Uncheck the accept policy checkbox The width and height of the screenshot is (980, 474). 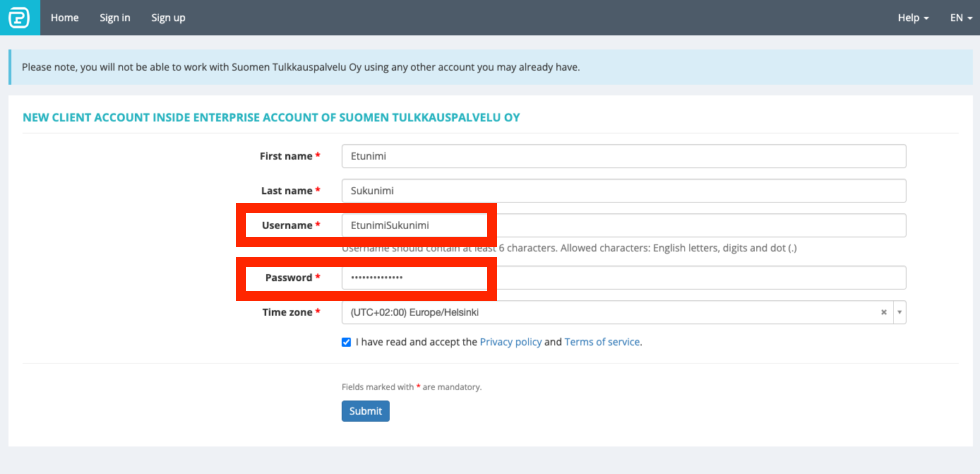pyautogui.click(x=346, y=342)
